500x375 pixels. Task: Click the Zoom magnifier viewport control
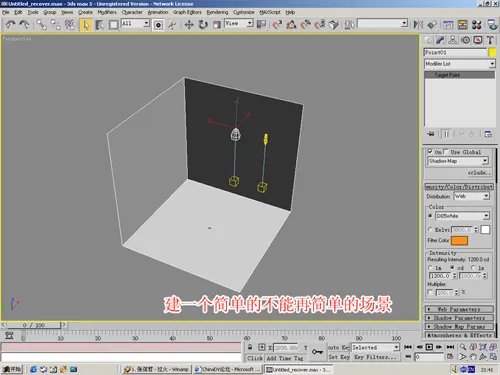[x=463, y=347]
